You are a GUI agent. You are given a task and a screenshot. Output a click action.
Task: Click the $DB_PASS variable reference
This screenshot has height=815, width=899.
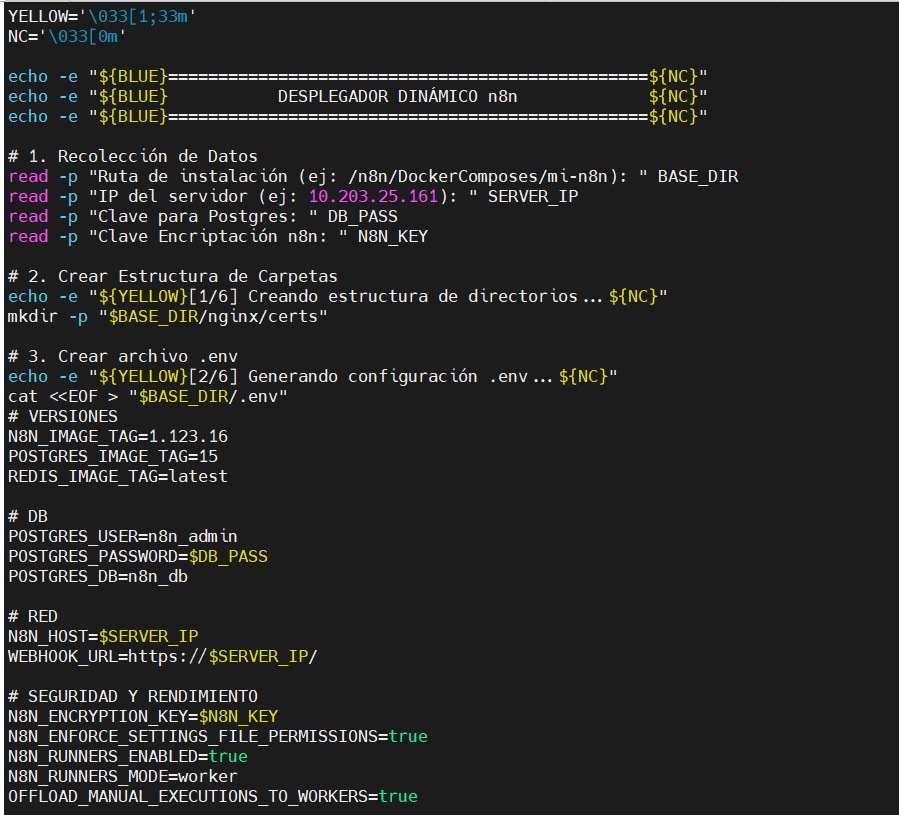click(230, 556)
